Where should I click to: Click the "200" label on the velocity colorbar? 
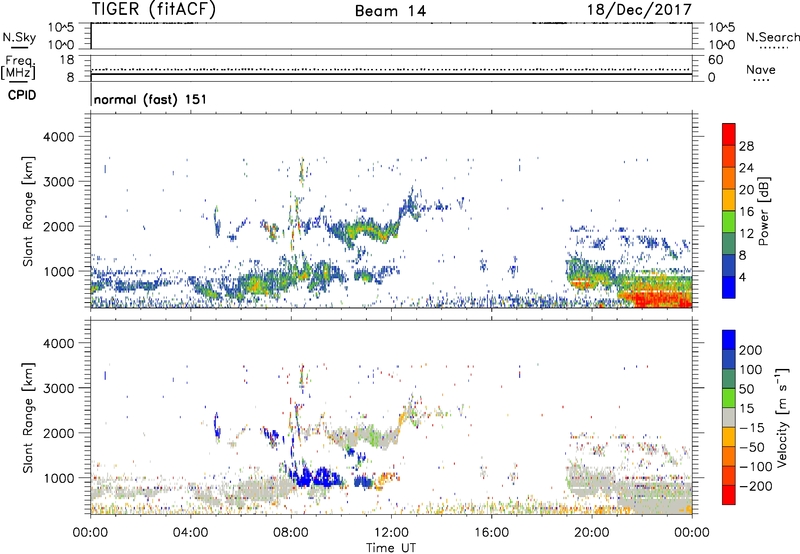click(x=751, y=350)
